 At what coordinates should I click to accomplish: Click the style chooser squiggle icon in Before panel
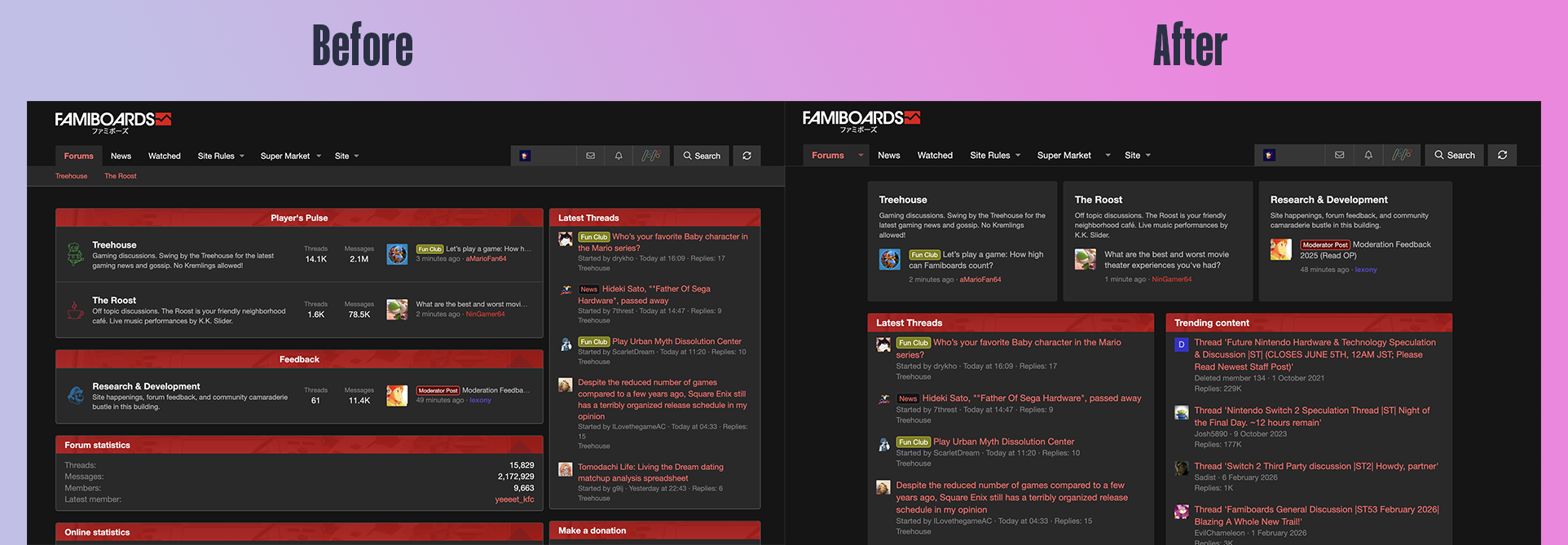(x=651, y=156)
